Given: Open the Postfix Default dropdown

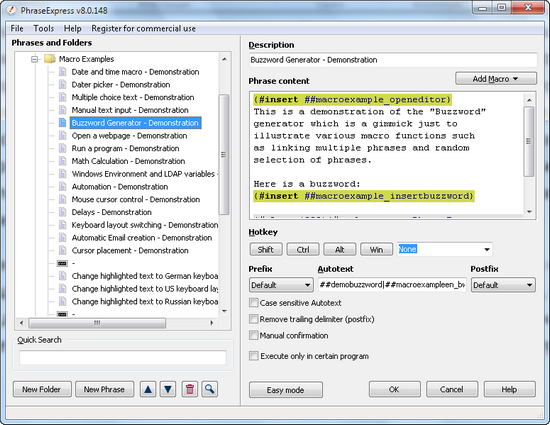Looking at the screenshot, I should point(503,285).
